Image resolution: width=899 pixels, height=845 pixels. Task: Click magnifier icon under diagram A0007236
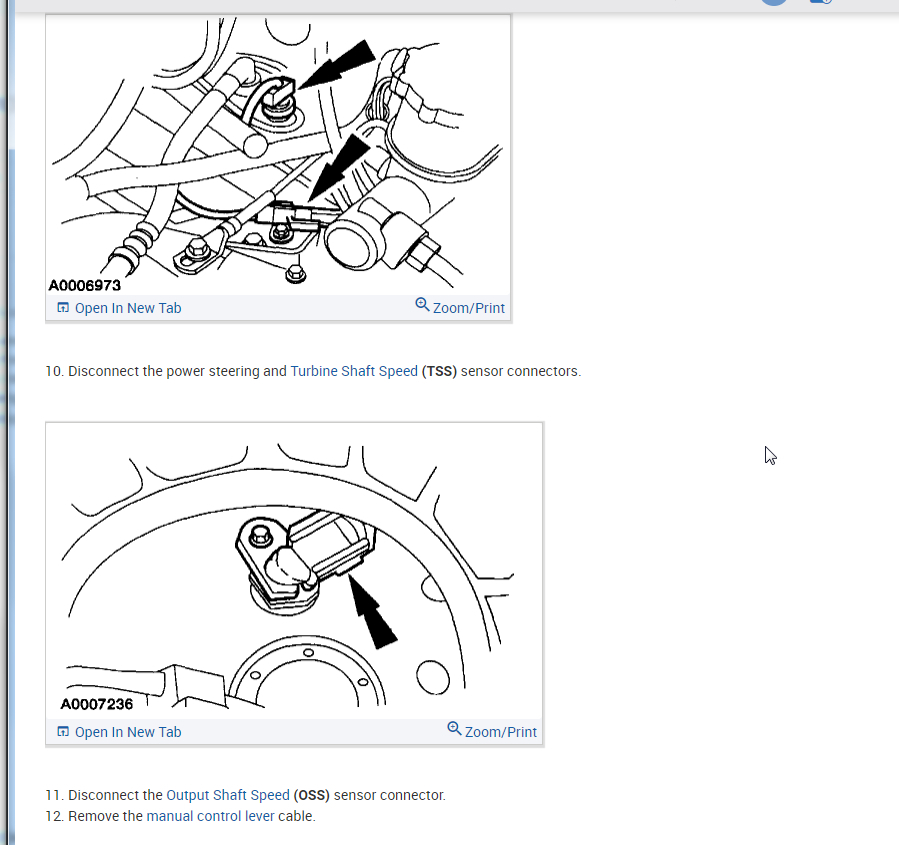point(454,728)
